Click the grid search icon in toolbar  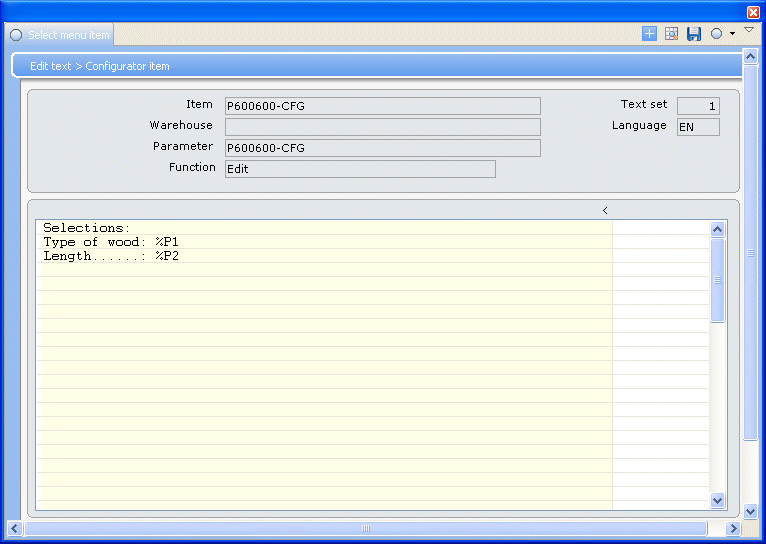671,34
